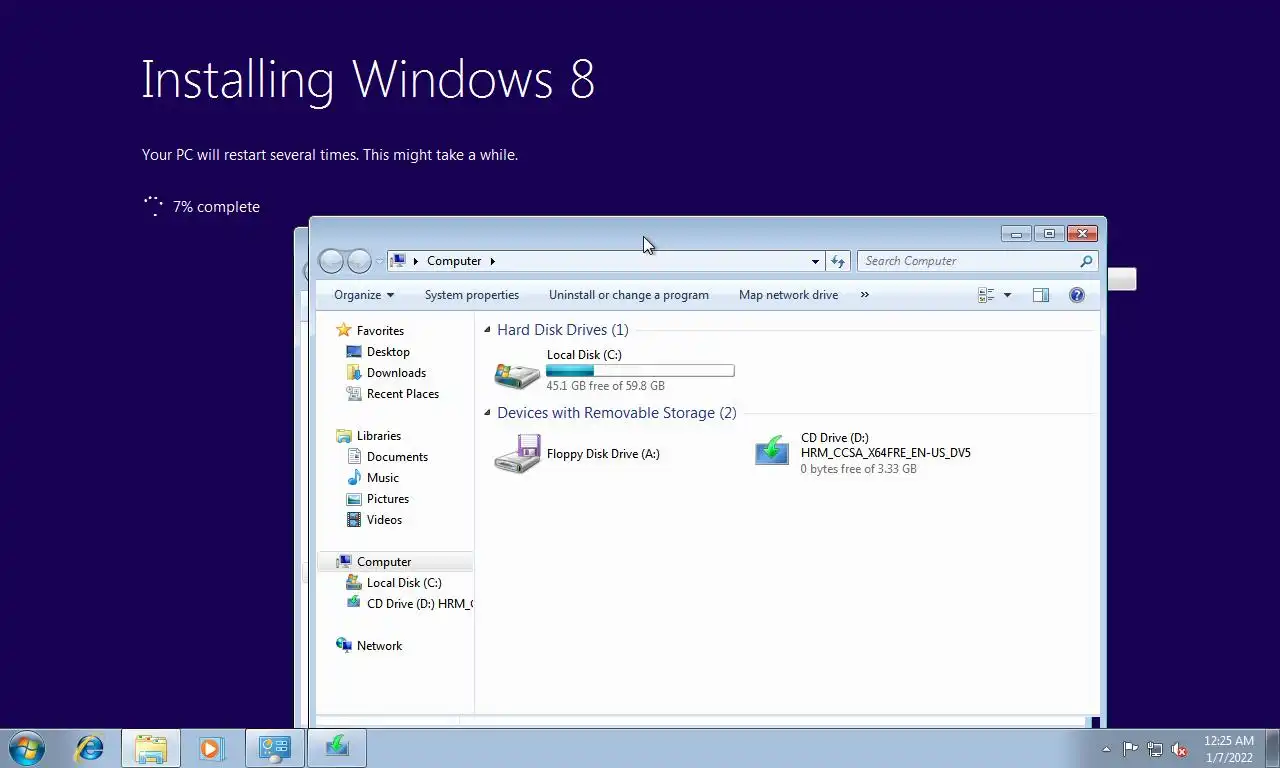
Task: Switch to the setup installer taskbar item
Action: click(x=337, y=748)
